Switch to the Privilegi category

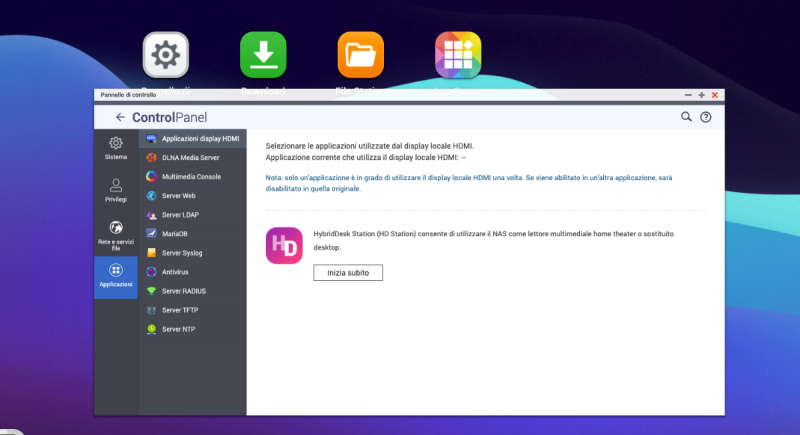116,190
